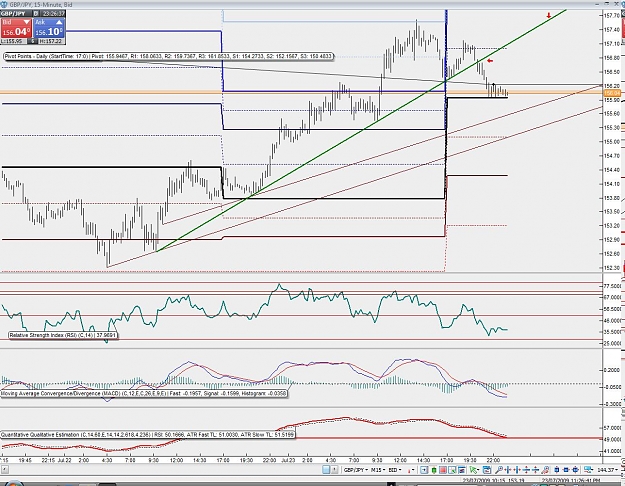Click the last dark blue scroll icon
This screenshot has width=625, height=486.
pyautogui.click(x=576, y=470)
